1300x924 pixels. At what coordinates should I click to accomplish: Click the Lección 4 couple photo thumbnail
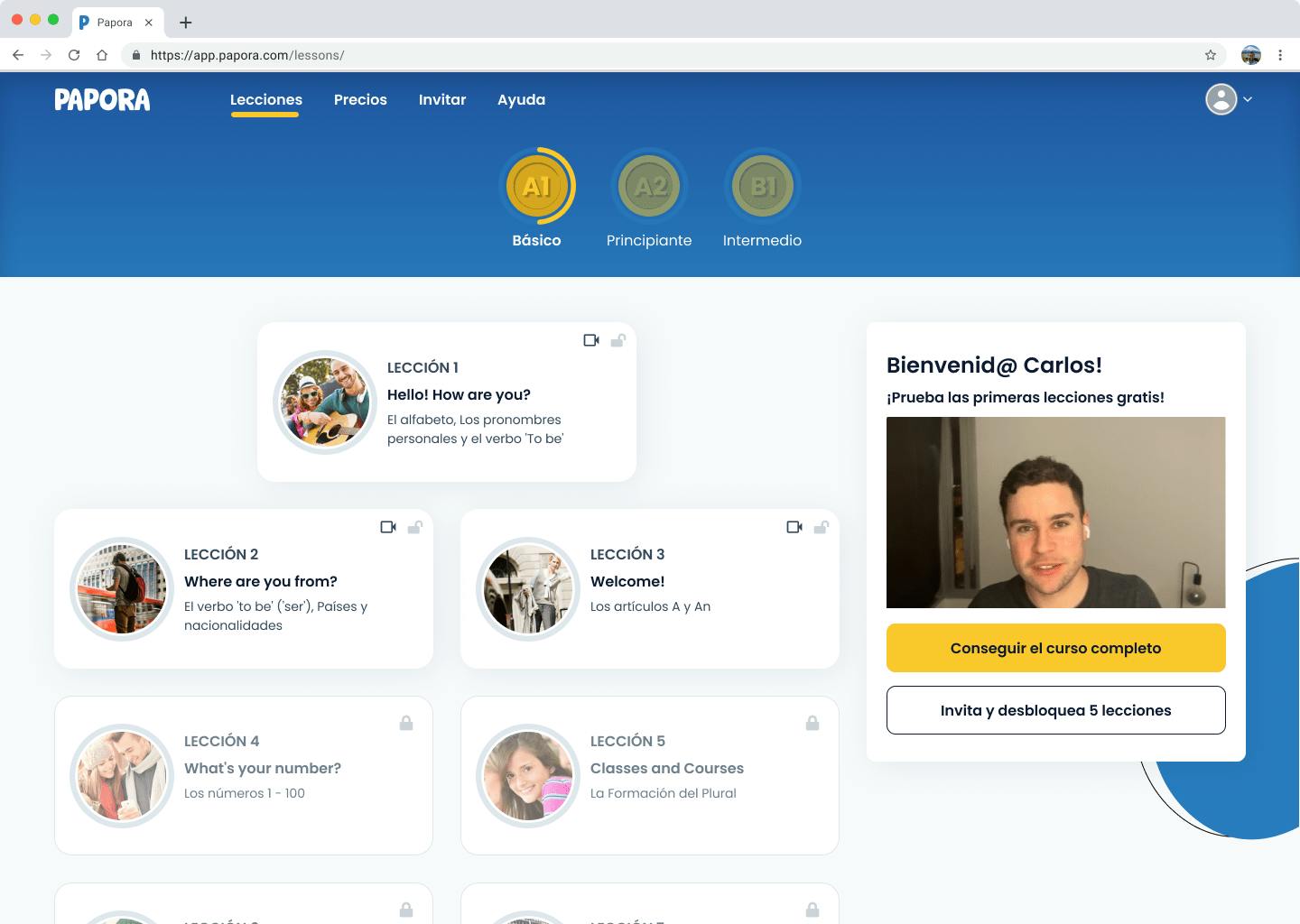pyautogui.click(x=122, y=776)
